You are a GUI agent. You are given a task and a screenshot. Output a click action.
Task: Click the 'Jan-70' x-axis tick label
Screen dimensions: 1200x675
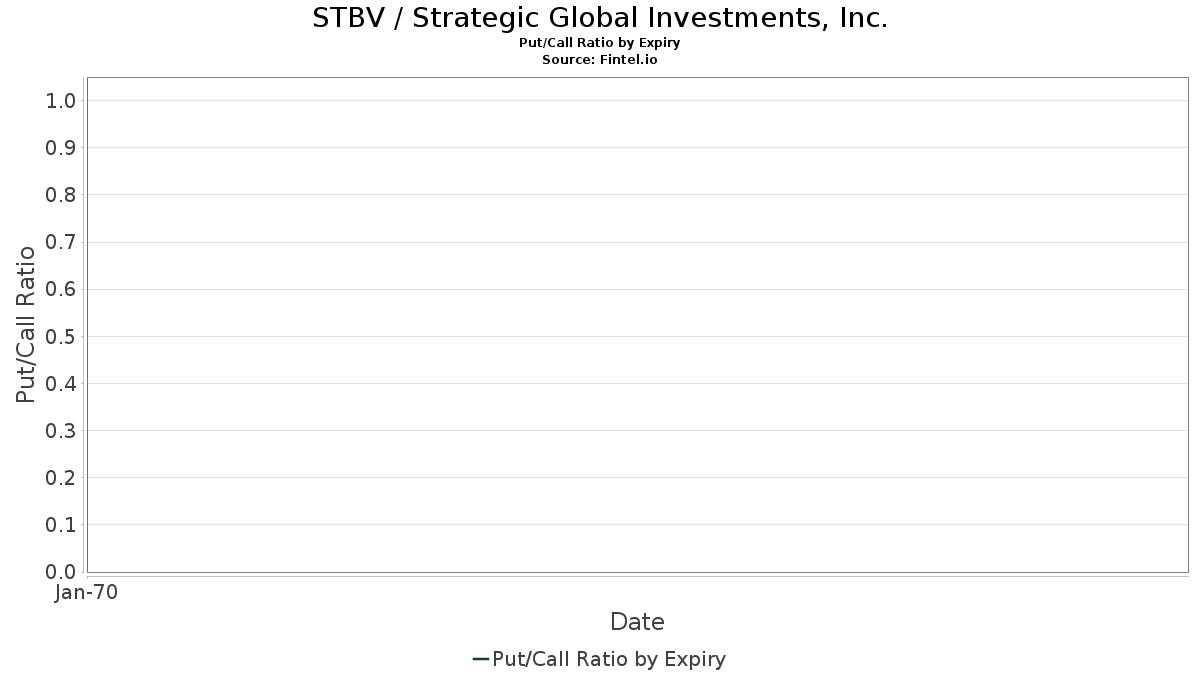(x=87, y=592)
